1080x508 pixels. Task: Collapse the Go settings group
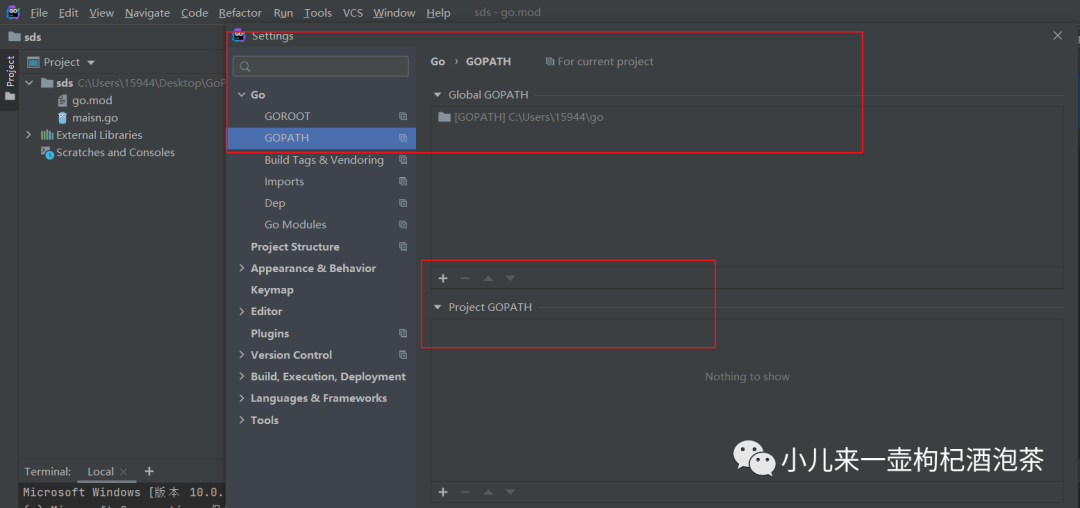pyautogui.click(x=241, y=95)
